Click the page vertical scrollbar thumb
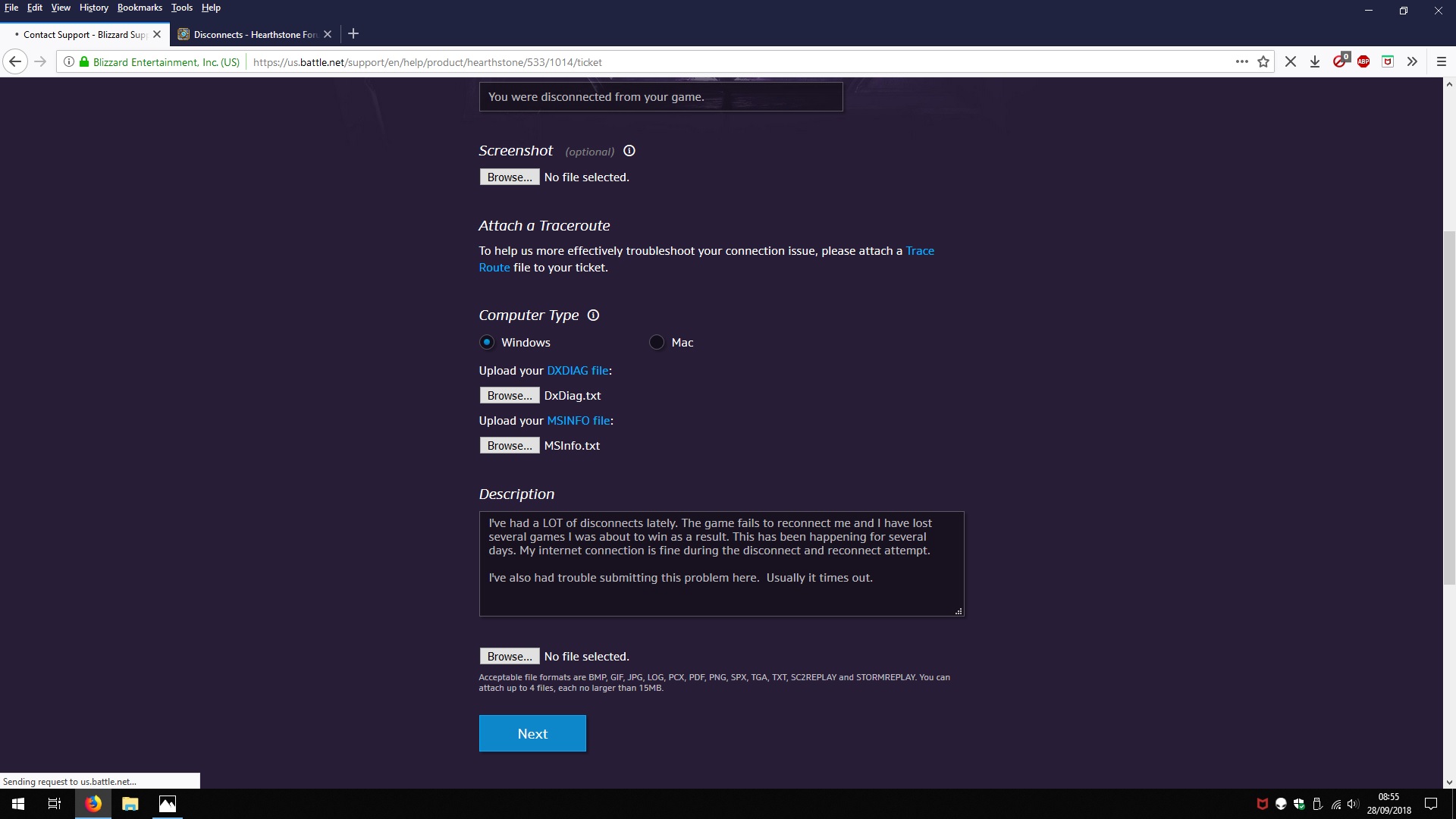 [x=1449, y=408]
